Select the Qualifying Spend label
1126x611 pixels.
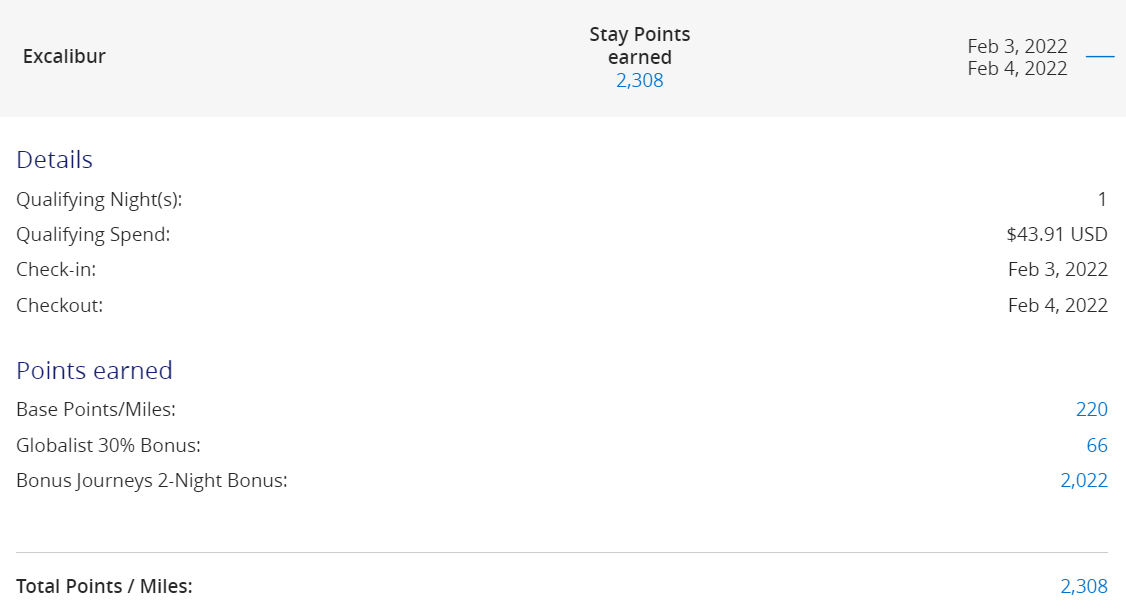93,234
